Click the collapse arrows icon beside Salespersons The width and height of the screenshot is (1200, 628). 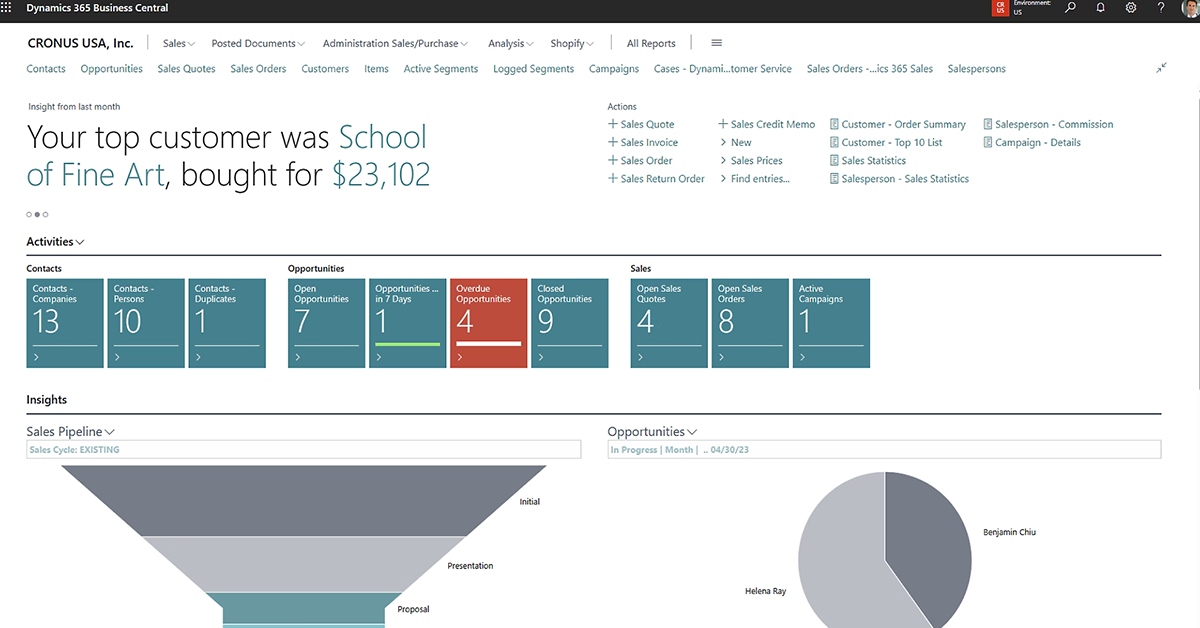1161,68
